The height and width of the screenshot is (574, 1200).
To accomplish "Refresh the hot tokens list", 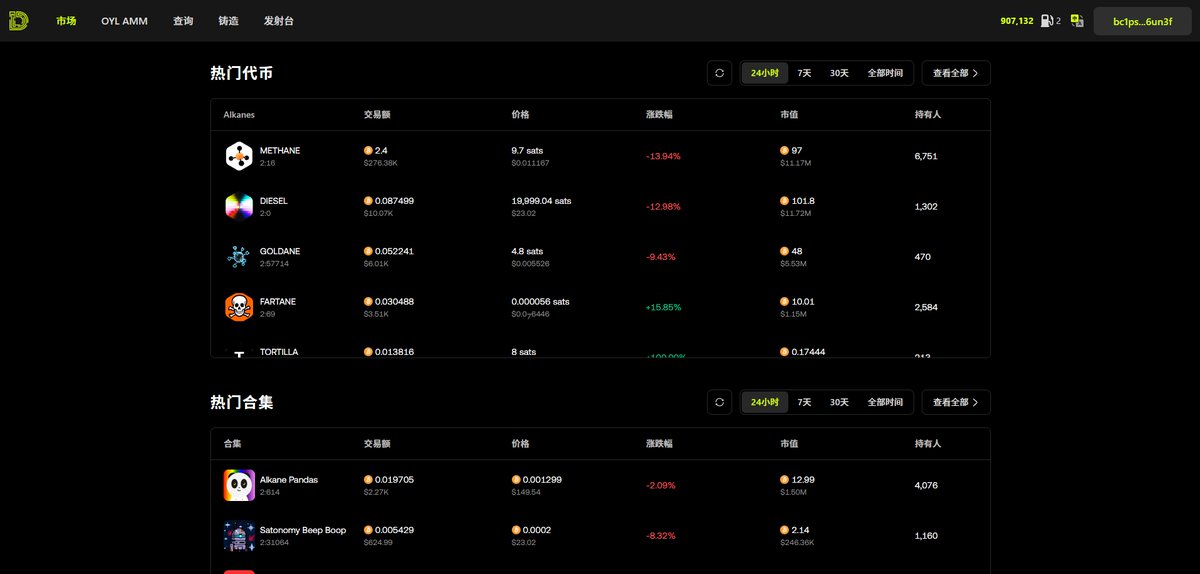I will pos(719,73).
